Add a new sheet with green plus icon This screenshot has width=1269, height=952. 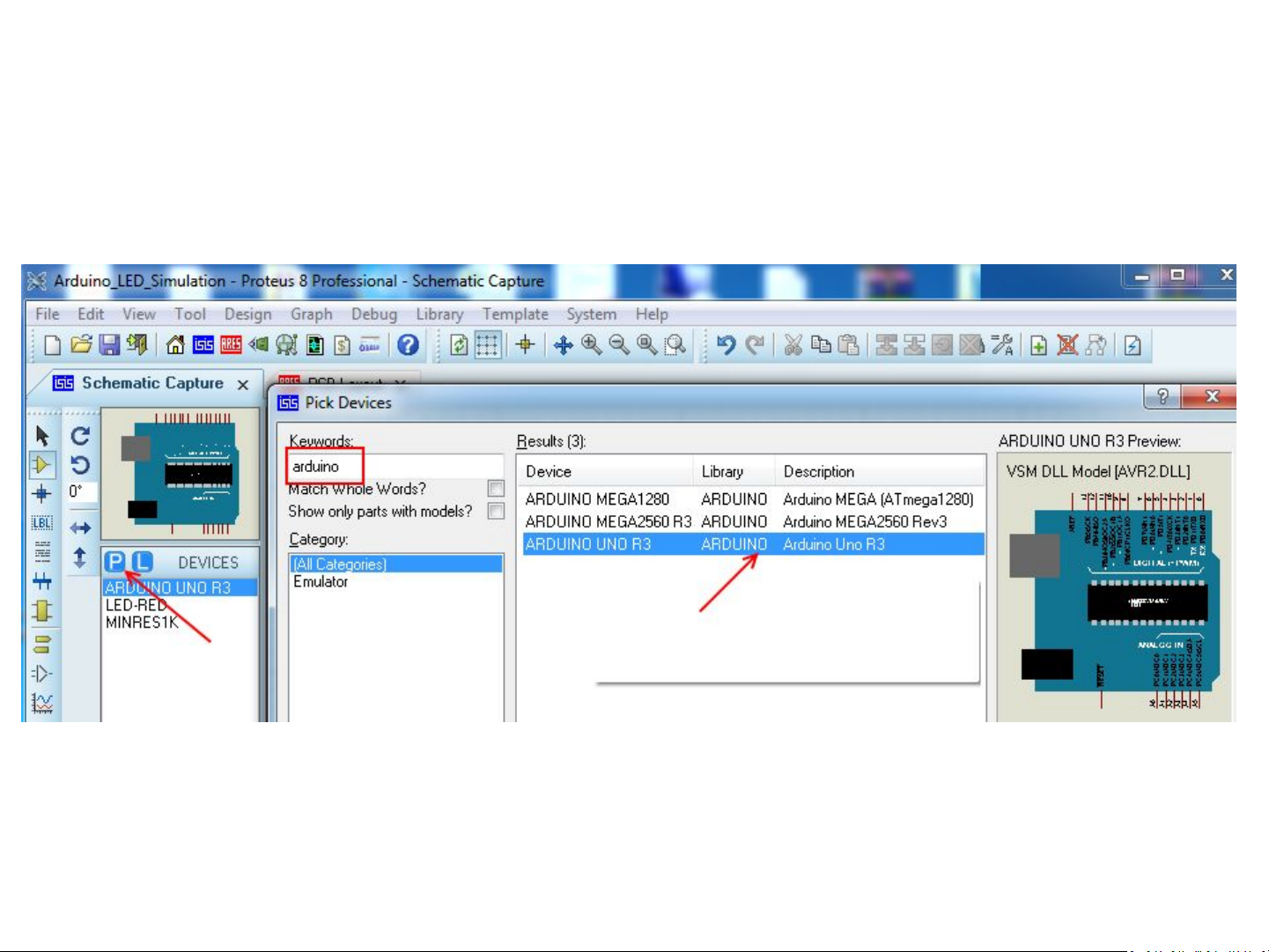(x=1039, y=345)
